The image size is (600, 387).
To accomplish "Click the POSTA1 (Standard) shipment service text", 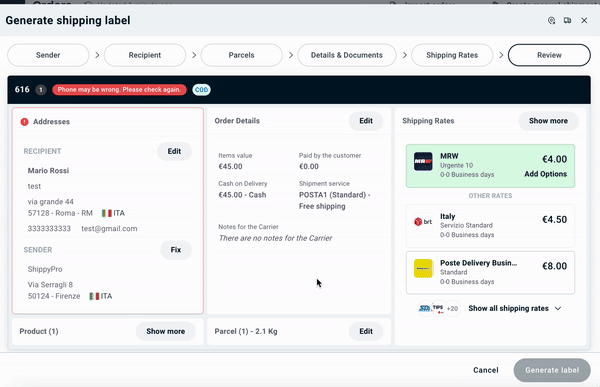I will coord(334,201).
